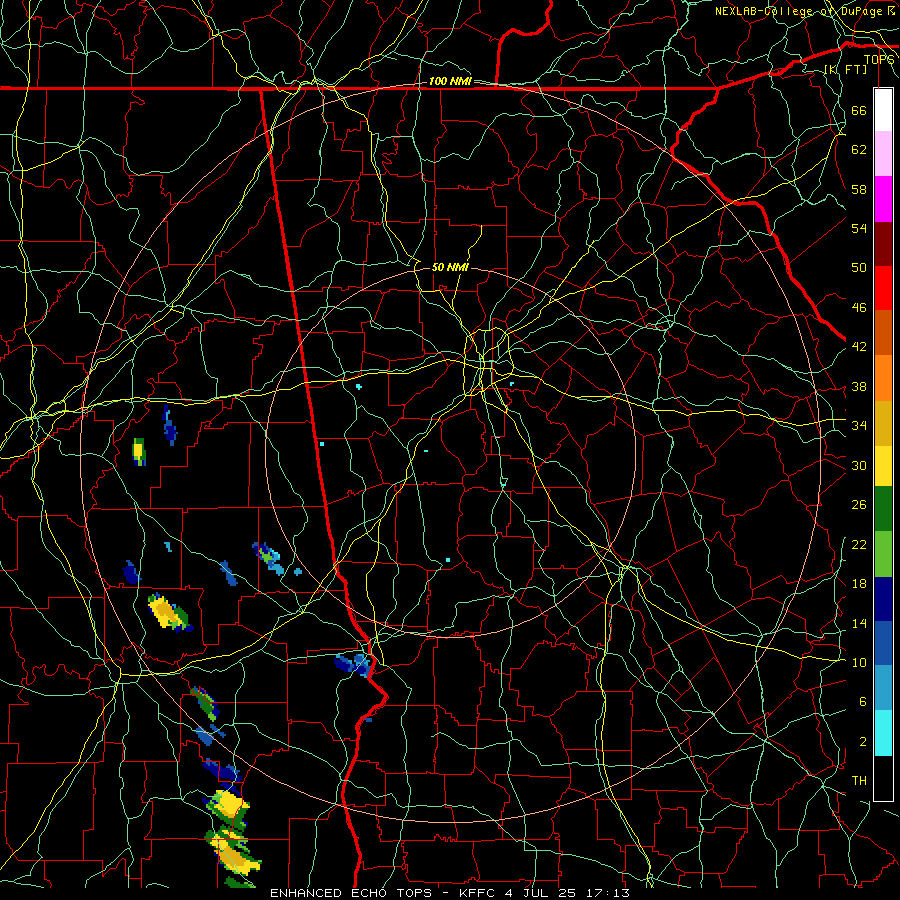Click the white 66 kft legend swatch
The image size is (900, 900).
coord(883,110)
